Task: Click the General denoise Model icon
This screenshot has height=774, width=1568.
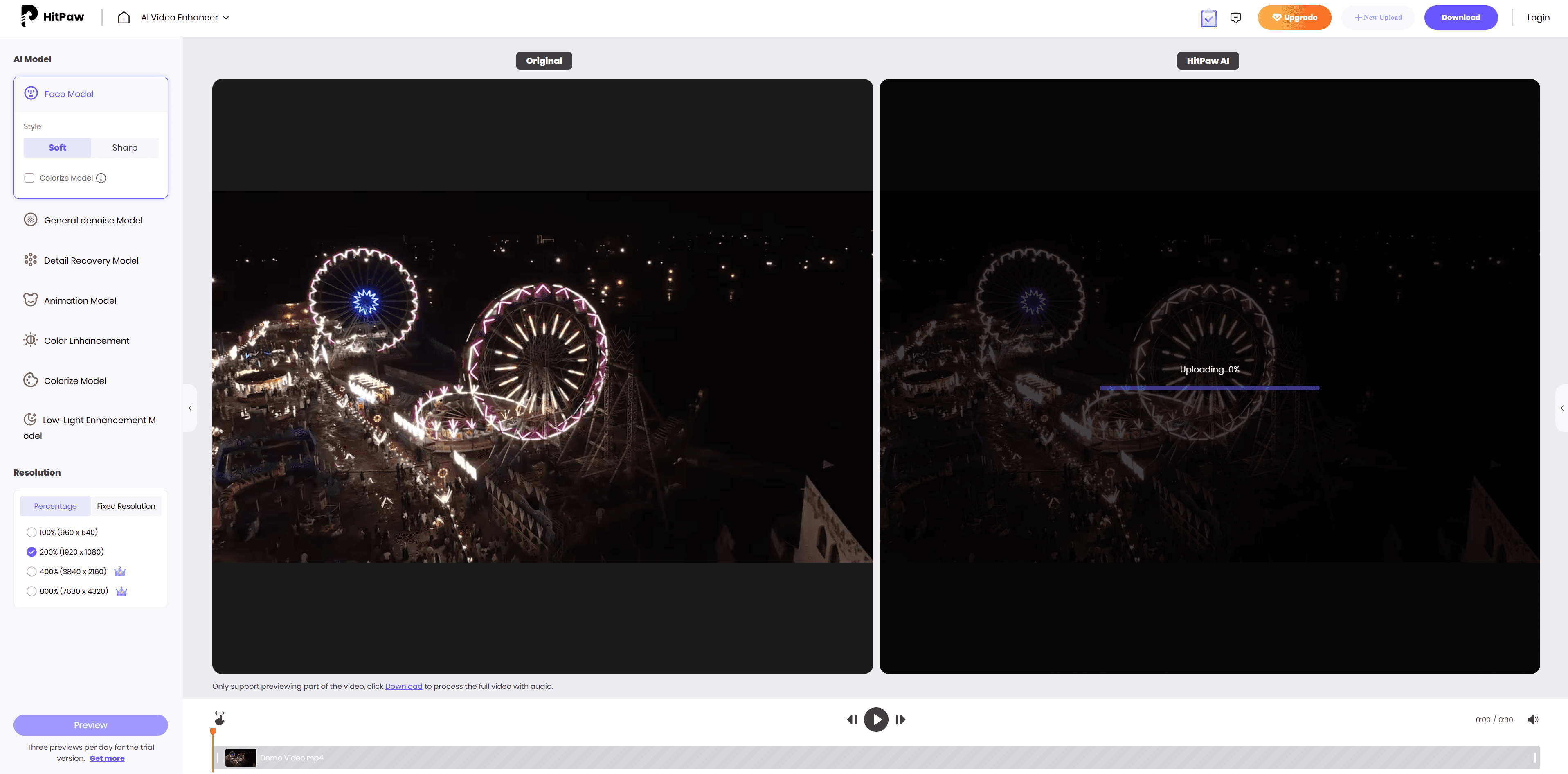Action: click(x=30, y=220)
